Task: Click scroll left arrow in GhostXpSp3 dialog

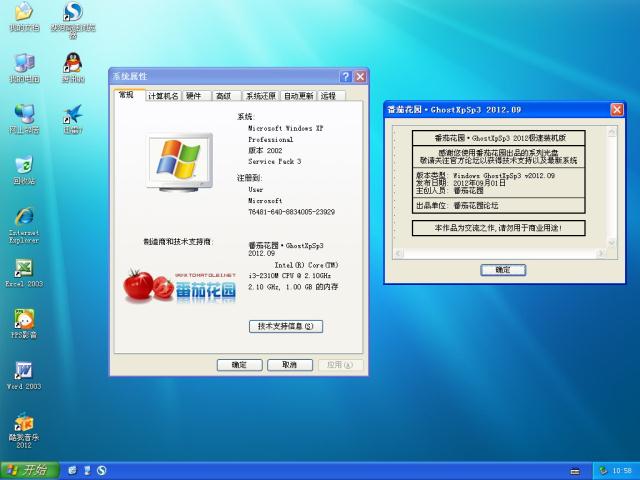Action: pyautogui.click(x=398, y=254)
